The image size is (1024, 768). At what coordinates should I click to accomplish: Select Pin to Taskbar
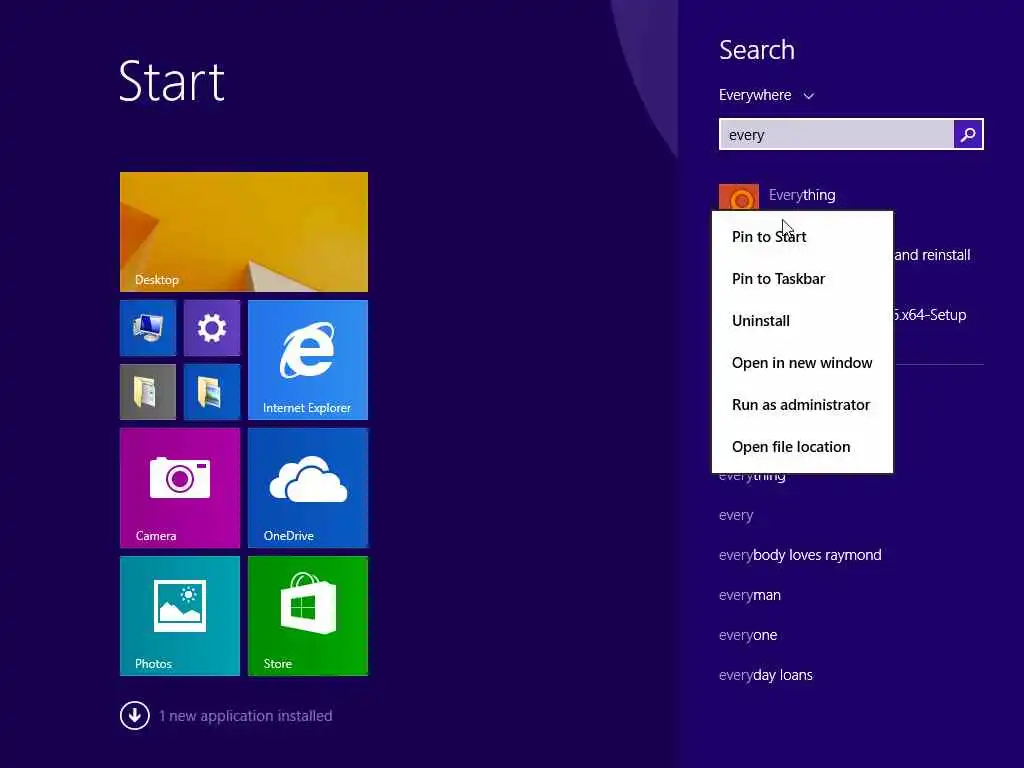pyautogui.click(x=802, y=279)
